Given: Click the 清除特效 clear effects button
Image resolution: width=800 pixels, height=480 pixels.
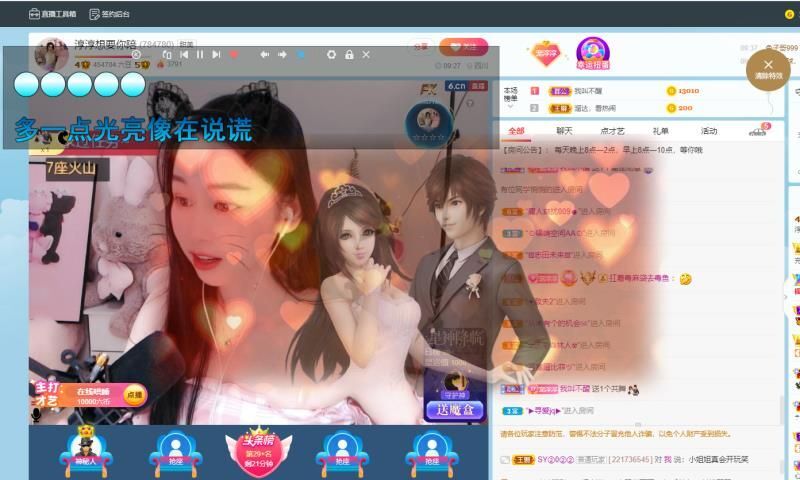Looking at the screenshot, I should [x=768, y=69].
